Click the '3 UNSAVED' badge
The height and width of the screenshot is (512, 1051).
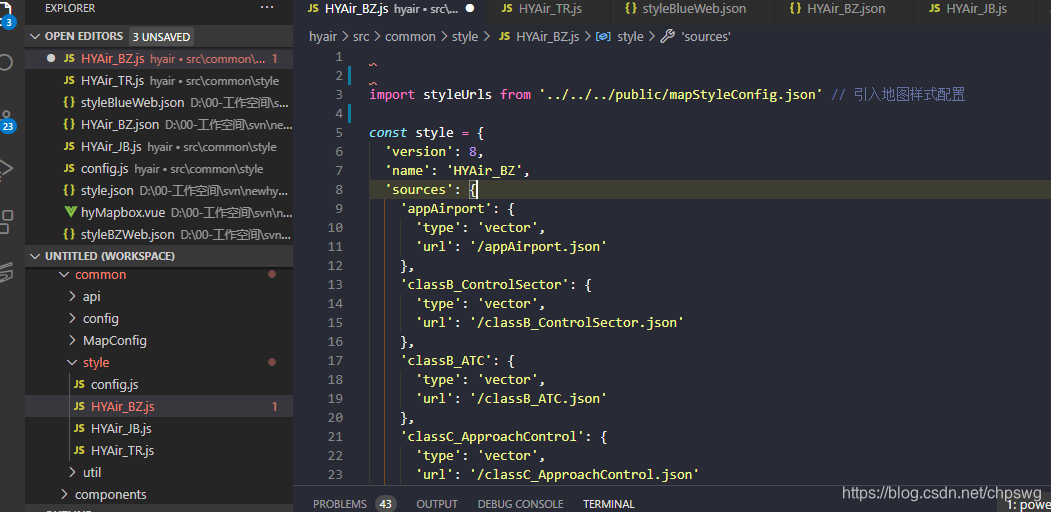[x=162, y=37]
